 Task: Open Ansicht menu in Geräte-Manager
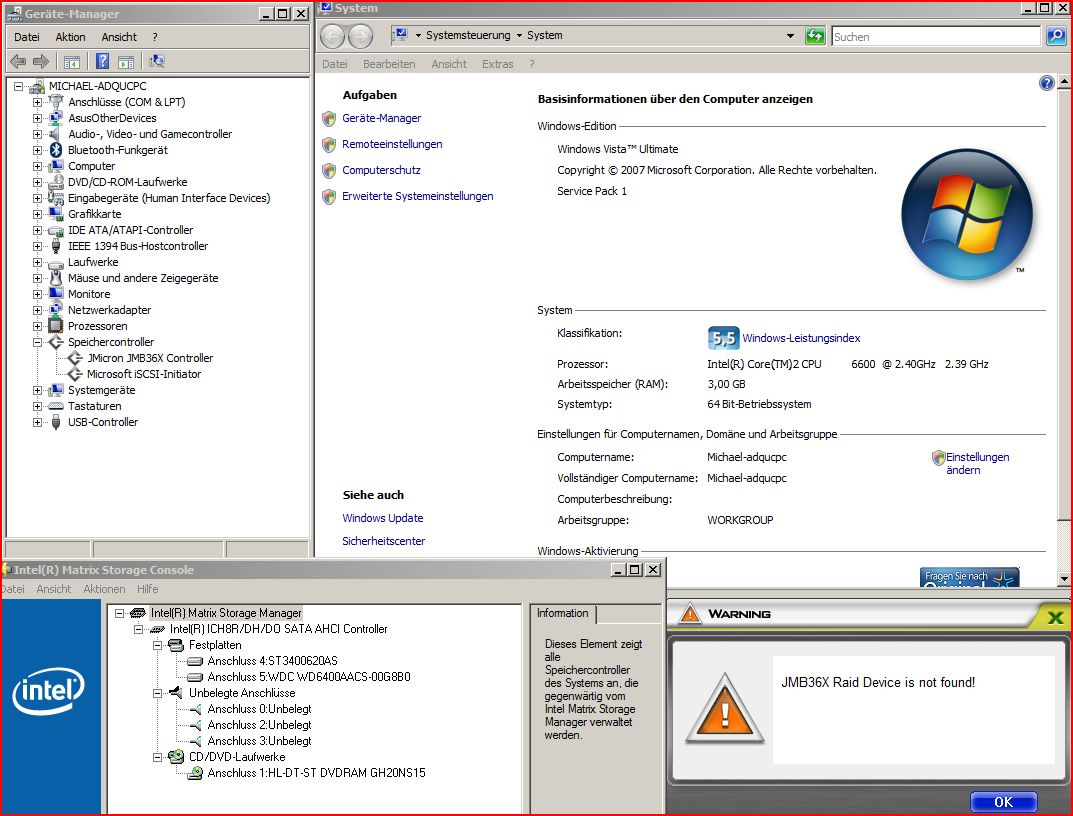(x=119, y=37)
